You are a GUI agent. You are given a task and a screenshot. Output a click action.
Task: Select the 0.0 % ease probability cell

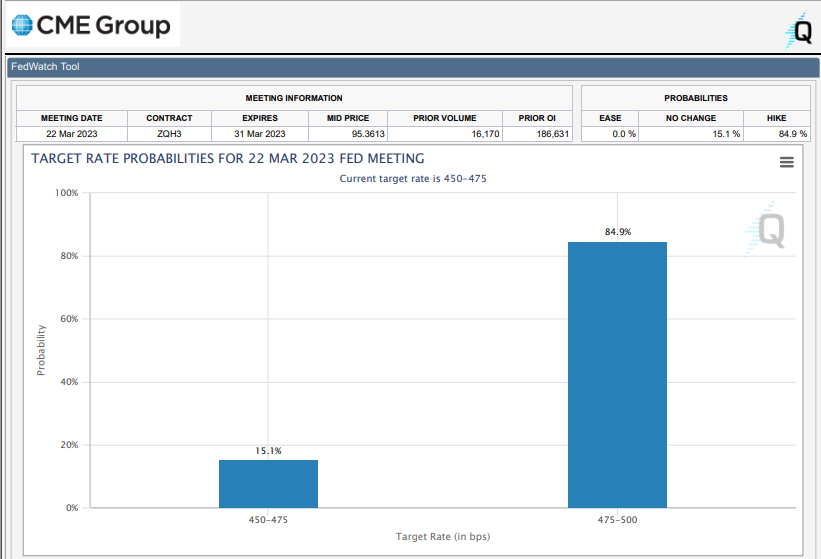[610, 134]
